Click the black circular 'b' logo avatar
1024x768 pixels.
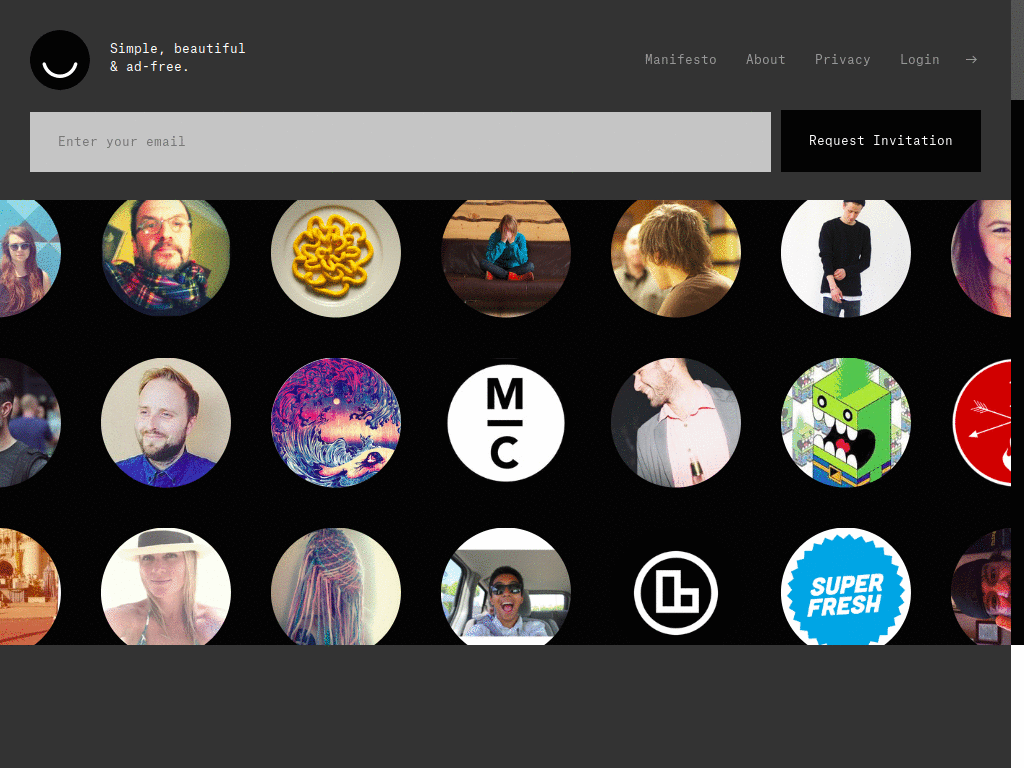pos(676,593)
